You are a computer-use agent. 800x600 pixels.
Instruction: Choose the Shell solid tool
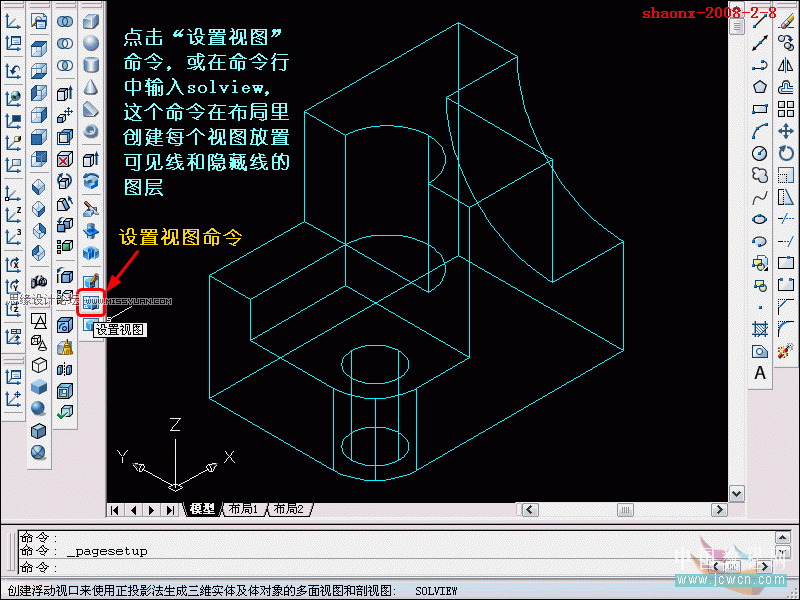click(x=65, y=391)
